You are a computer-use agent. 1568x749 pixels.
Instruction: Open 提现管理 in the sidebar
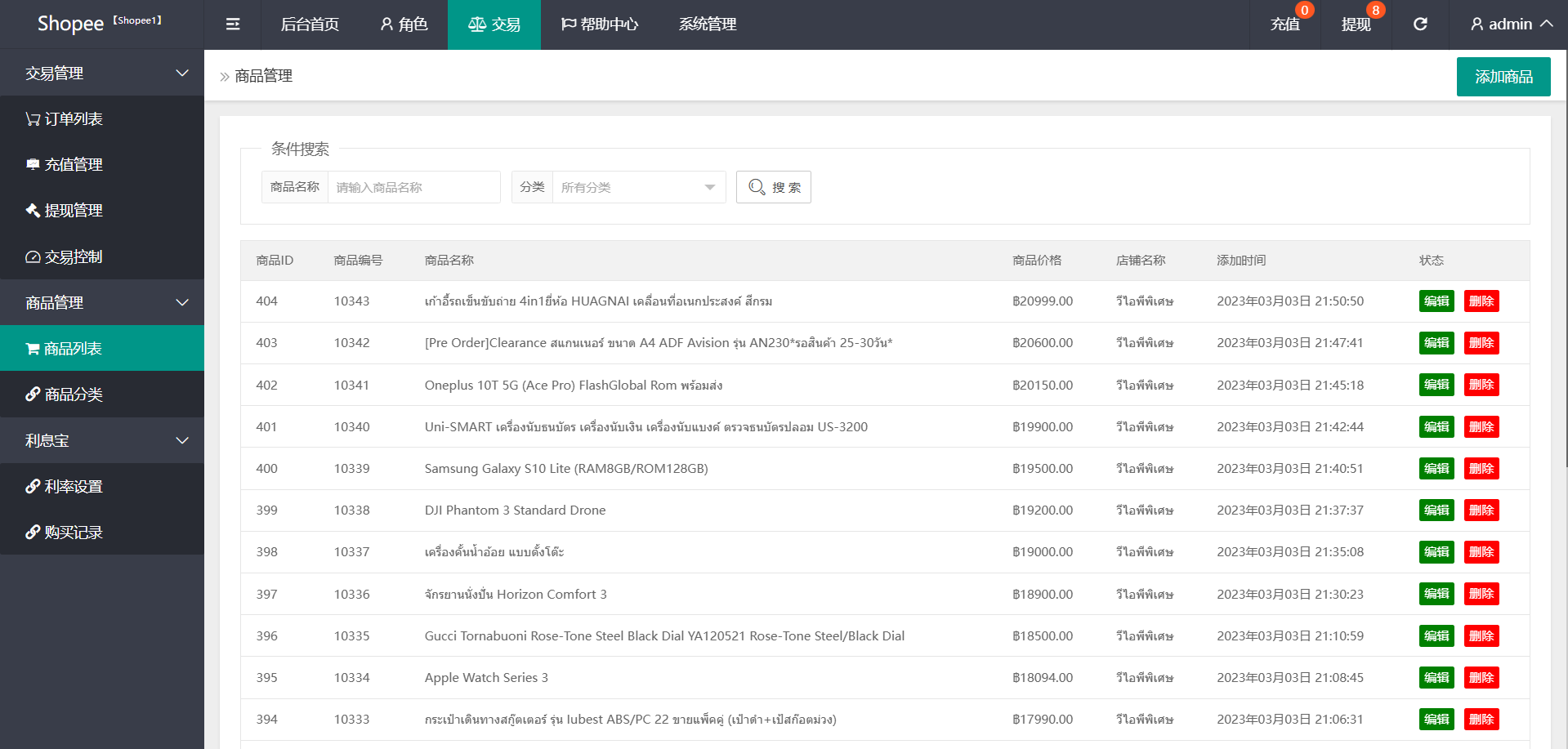coord(102,211)
